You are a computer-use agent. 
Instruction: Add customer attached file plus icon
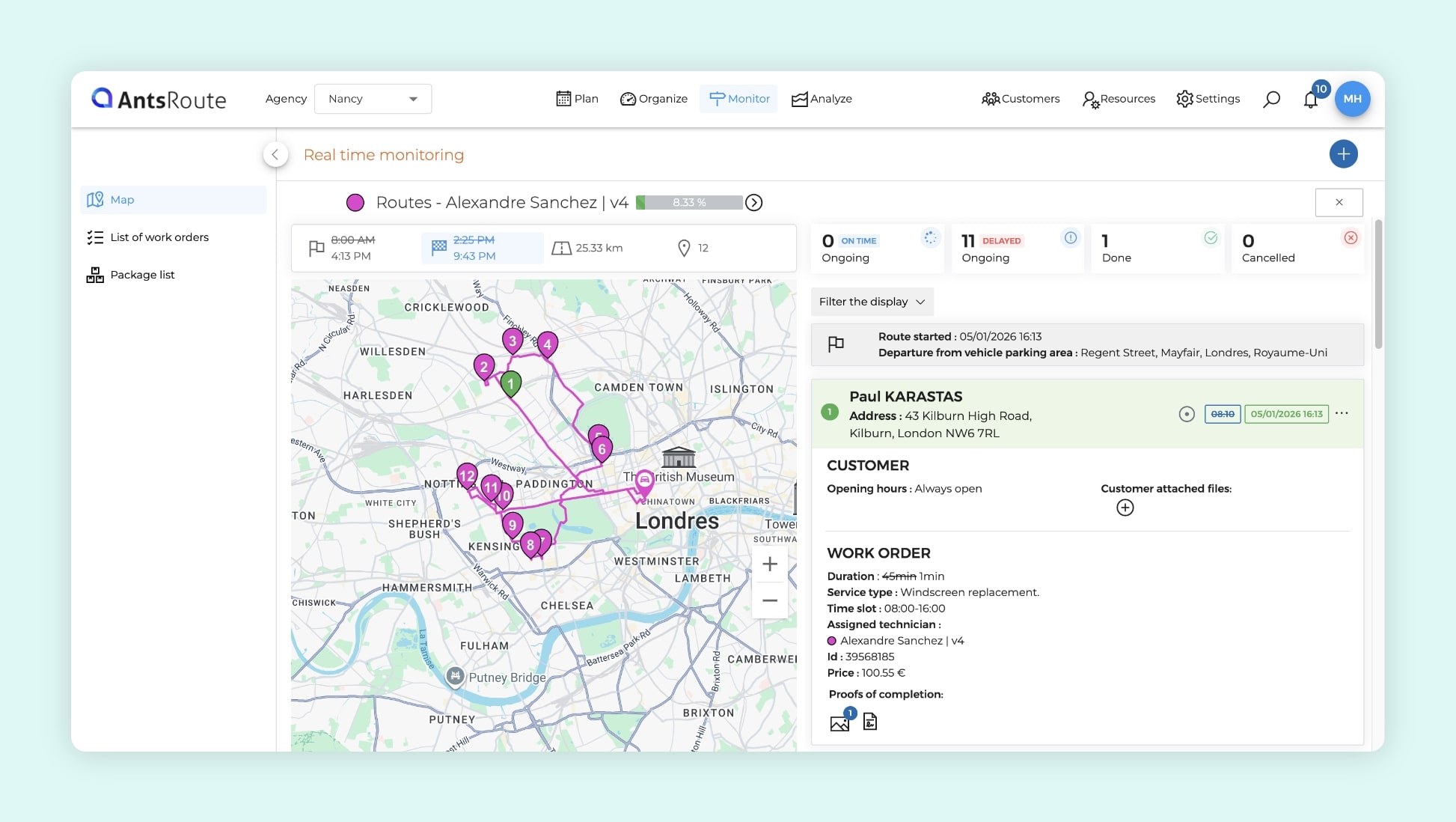(x=1125, y=508)
